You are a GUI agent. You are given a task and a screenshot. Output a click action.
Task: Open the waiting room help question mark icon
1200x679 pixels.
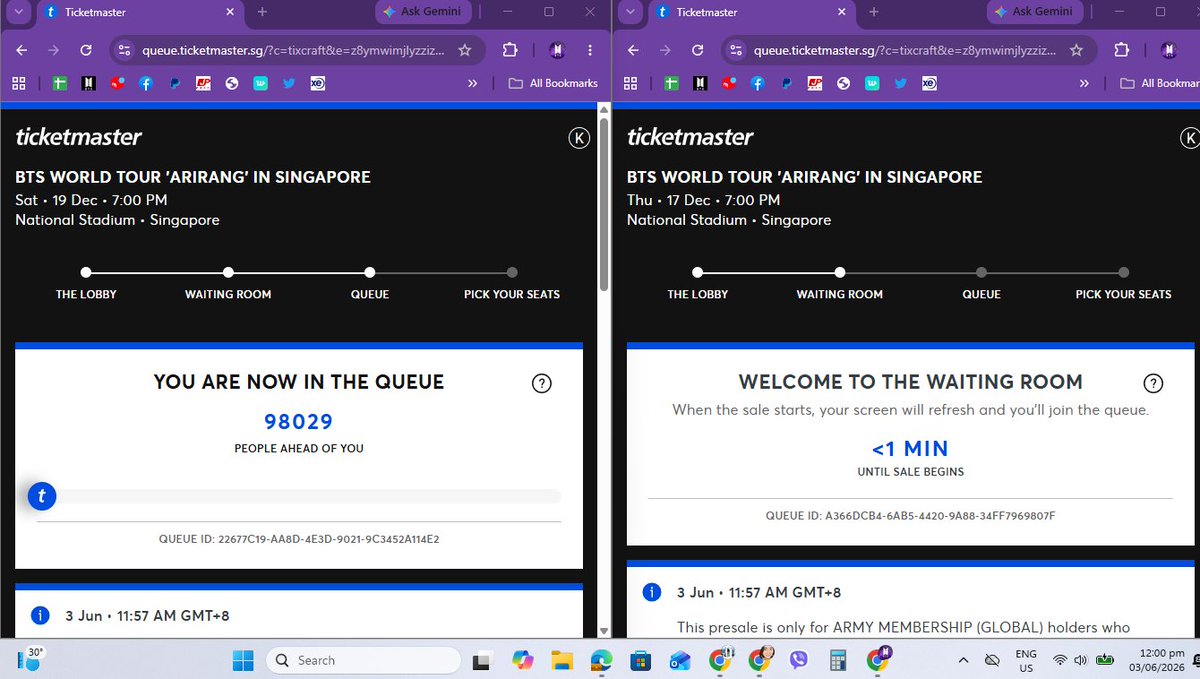(x=1153, y=383)
